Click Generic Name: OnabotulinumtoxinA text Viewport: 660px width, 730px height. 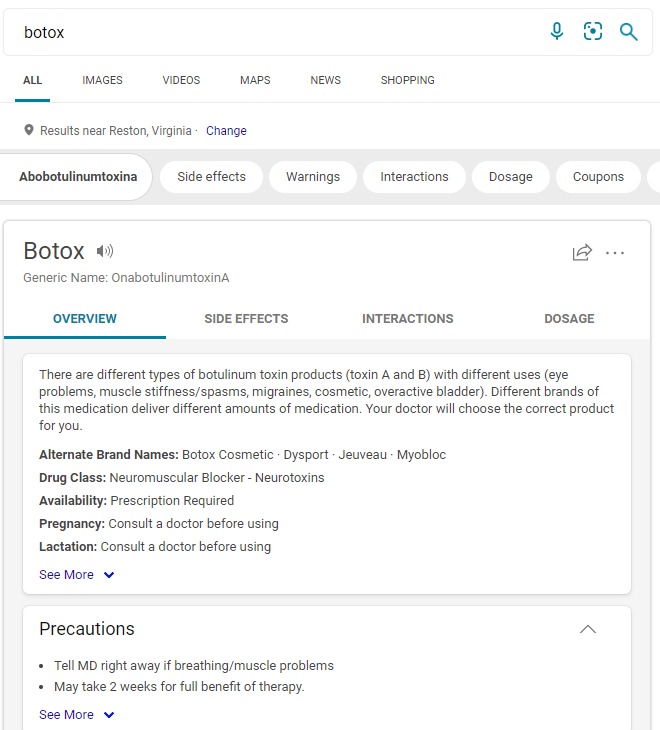coord(126,278)
